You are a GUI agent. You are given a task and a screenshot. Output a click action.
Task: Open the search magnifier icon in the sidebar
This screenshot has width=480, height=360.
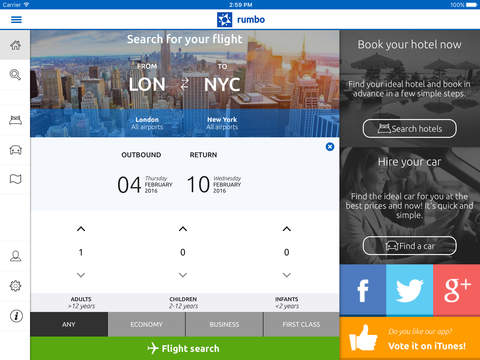(15, 75)
